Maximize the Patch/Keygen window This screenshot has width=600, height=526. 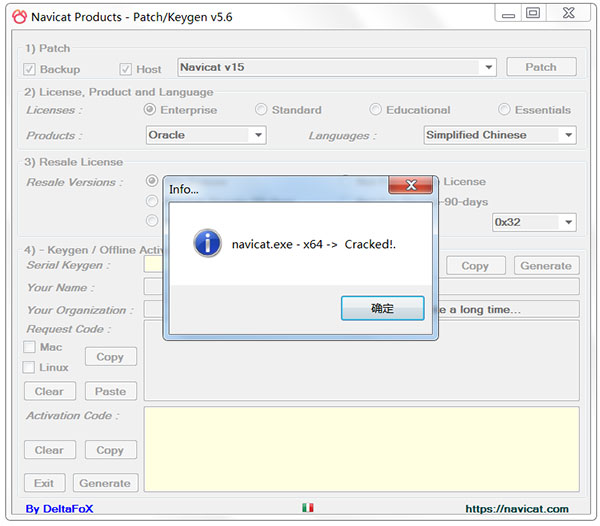coord(533,13)
